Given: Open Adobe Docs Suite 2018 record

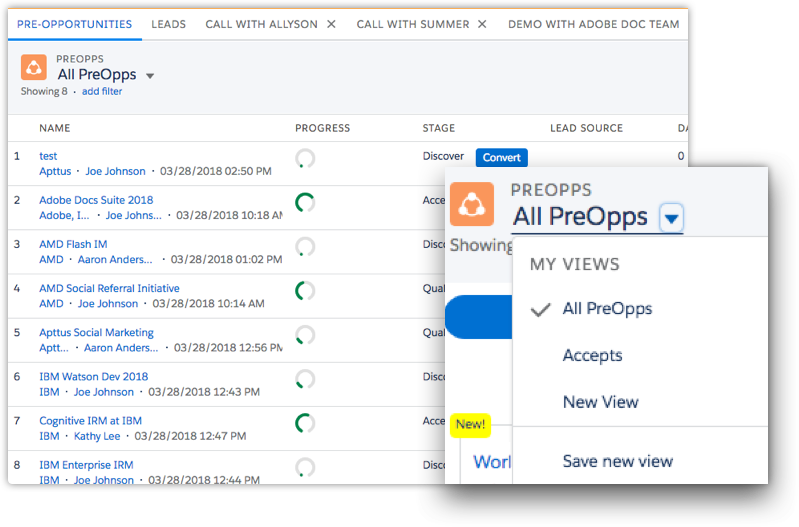Looking at the screenshot, I should [x=96, y=200].
